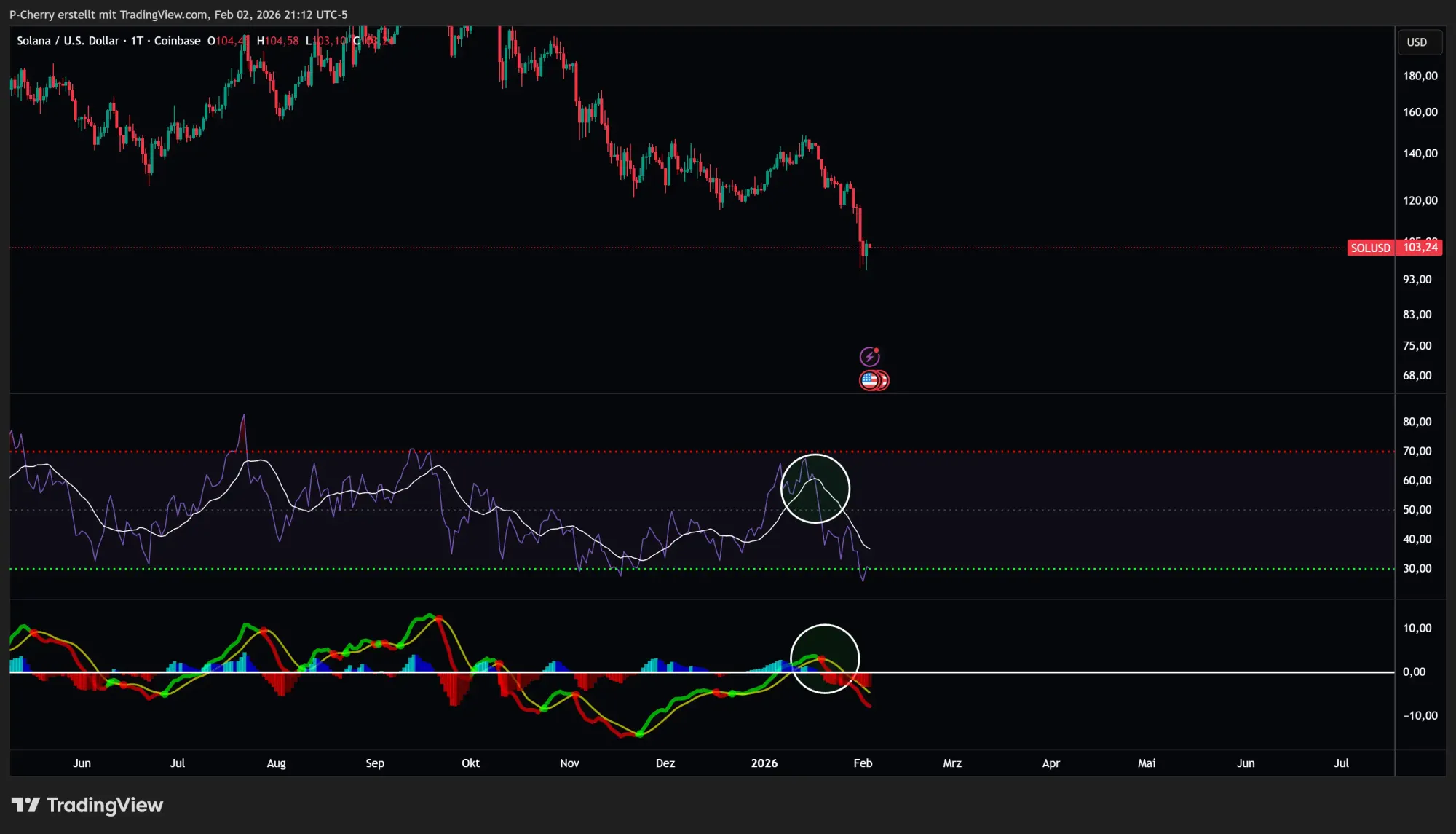Viewport: 1456px width, 834px height.
Task: Click the Okt label on time axis
Action: tap(470, 763)
